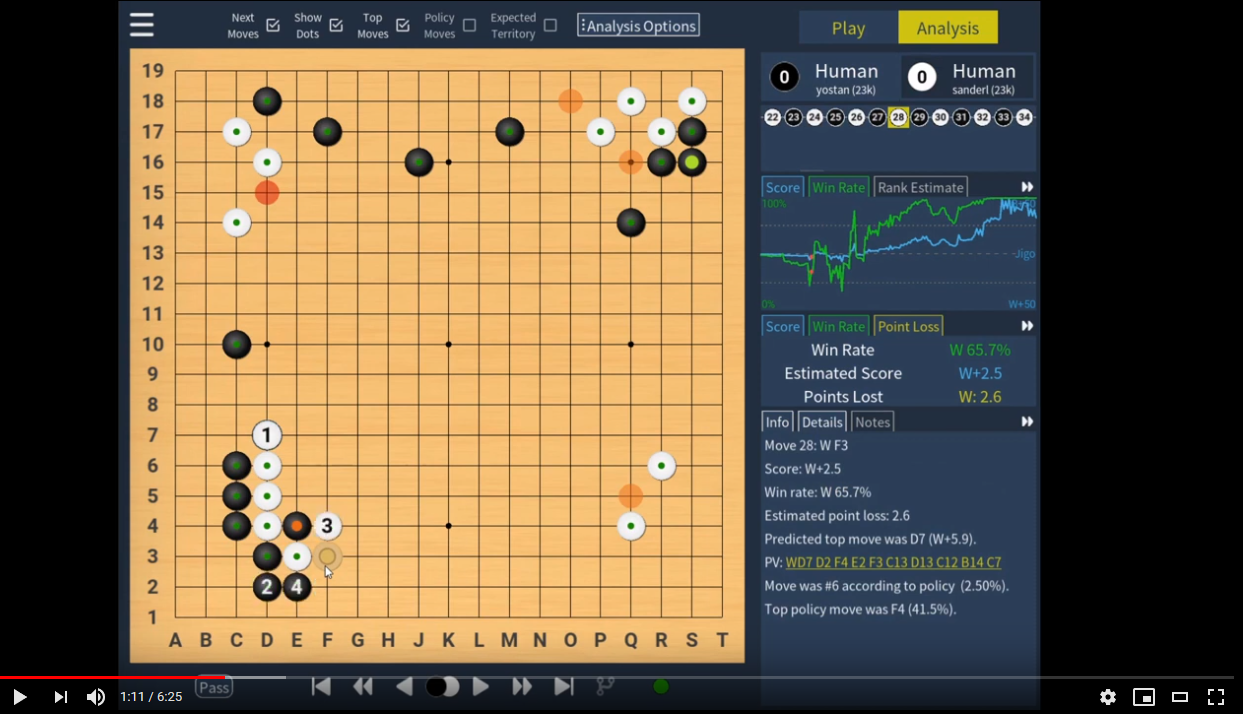Click the white player stone icon for sanderl

click(x=922, y=77)
